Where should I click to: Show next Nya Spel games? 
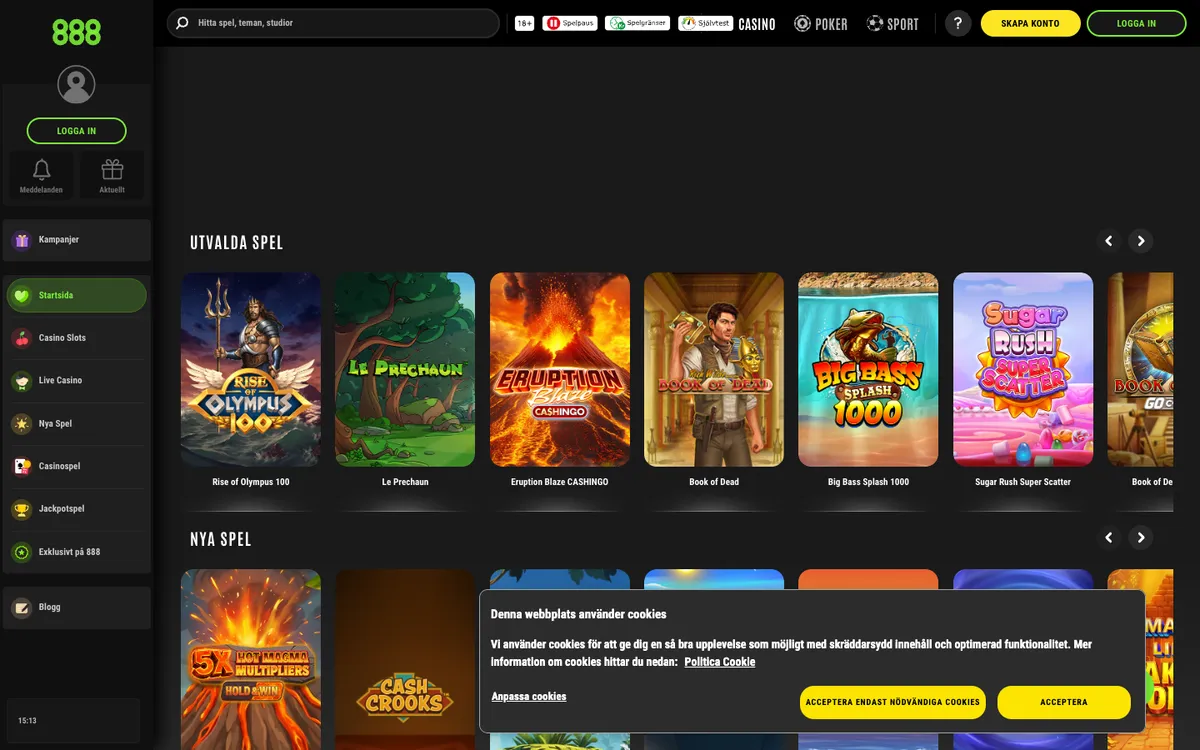pyautogui.click(x=1141, y=538)
